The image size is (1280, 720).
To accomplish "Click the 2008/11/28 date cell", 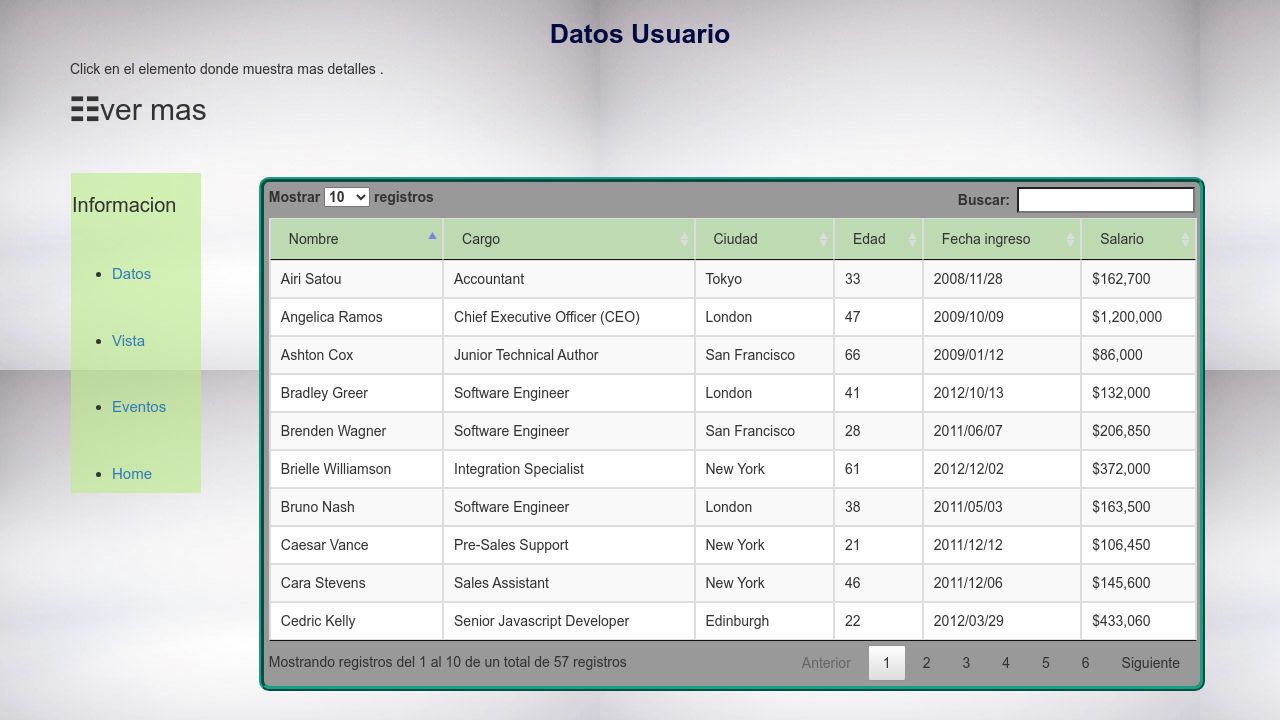I will (x=1002, y=279).
